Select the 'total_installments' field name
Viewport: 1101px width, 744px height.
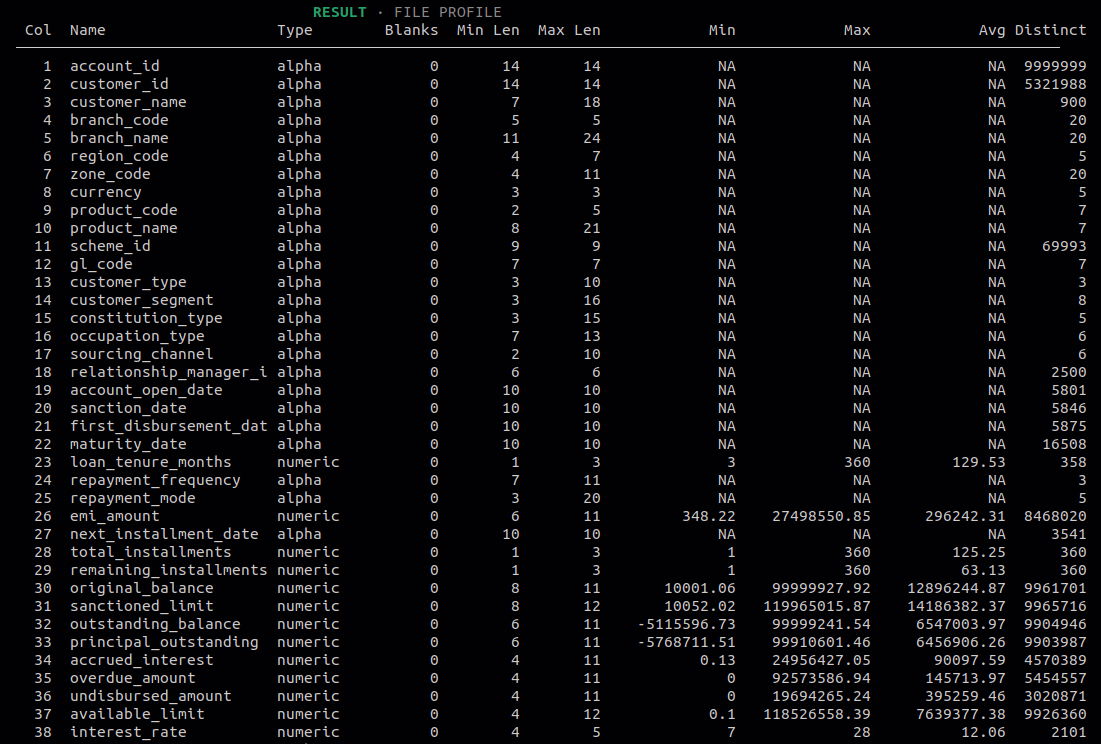(x=150, y=552)
